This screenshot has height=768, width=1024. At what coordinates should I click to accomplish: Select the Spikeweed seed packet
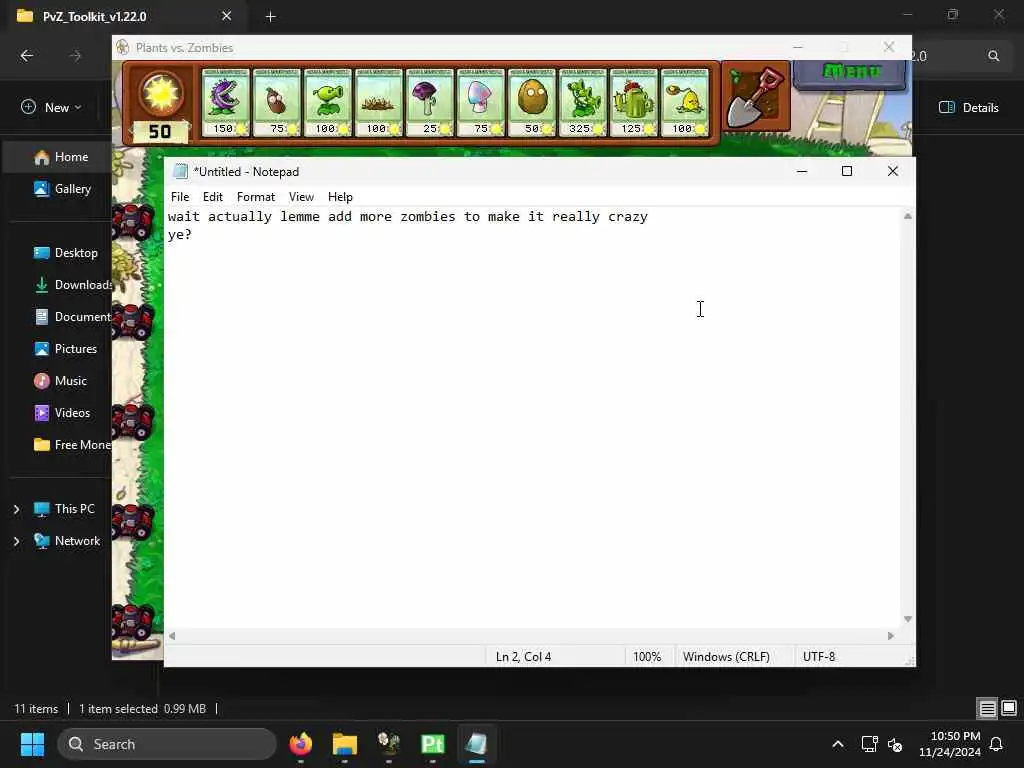pos(378,103)
